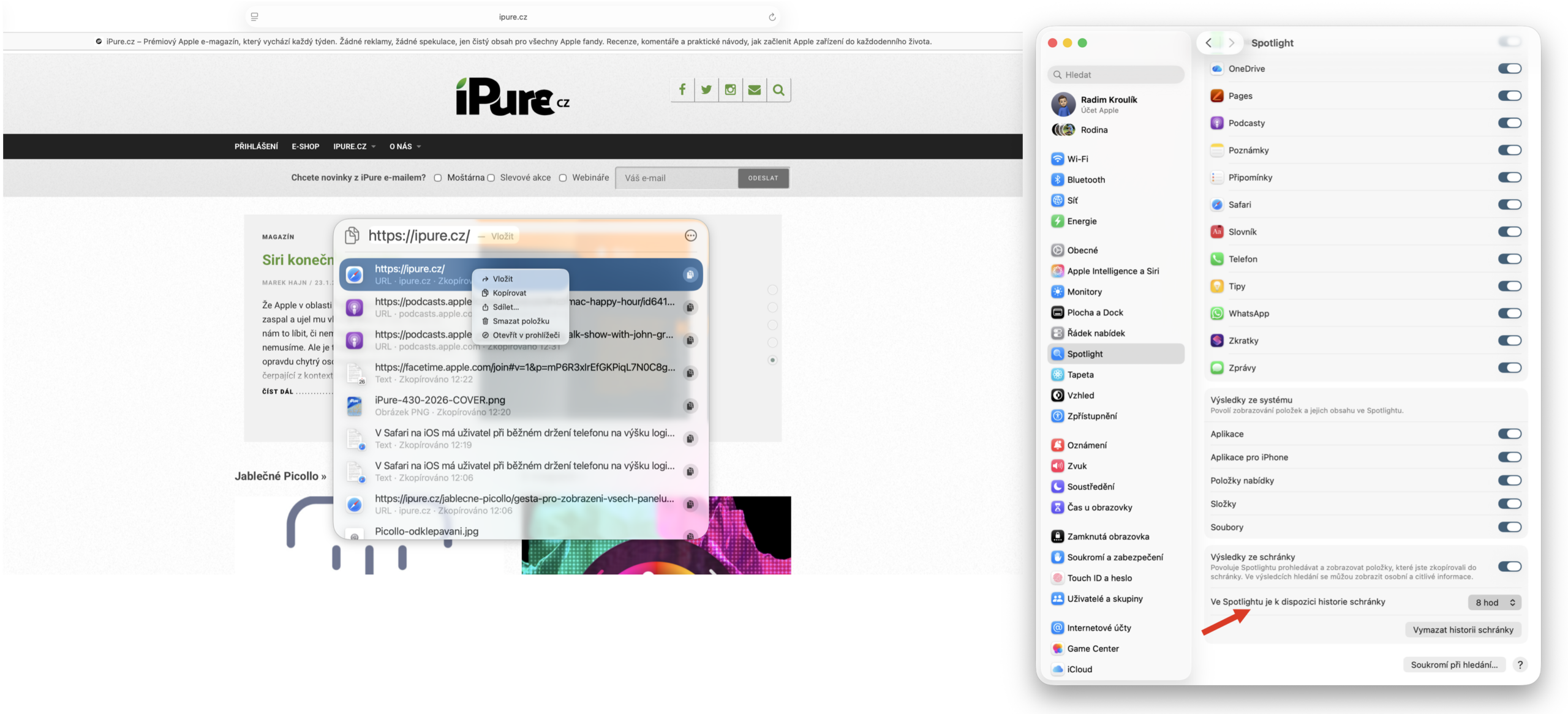Viewport: 1568px width, 714px height.
Task: Open Bluetooth in the settings sidebar
Action: click(1085, 179)
